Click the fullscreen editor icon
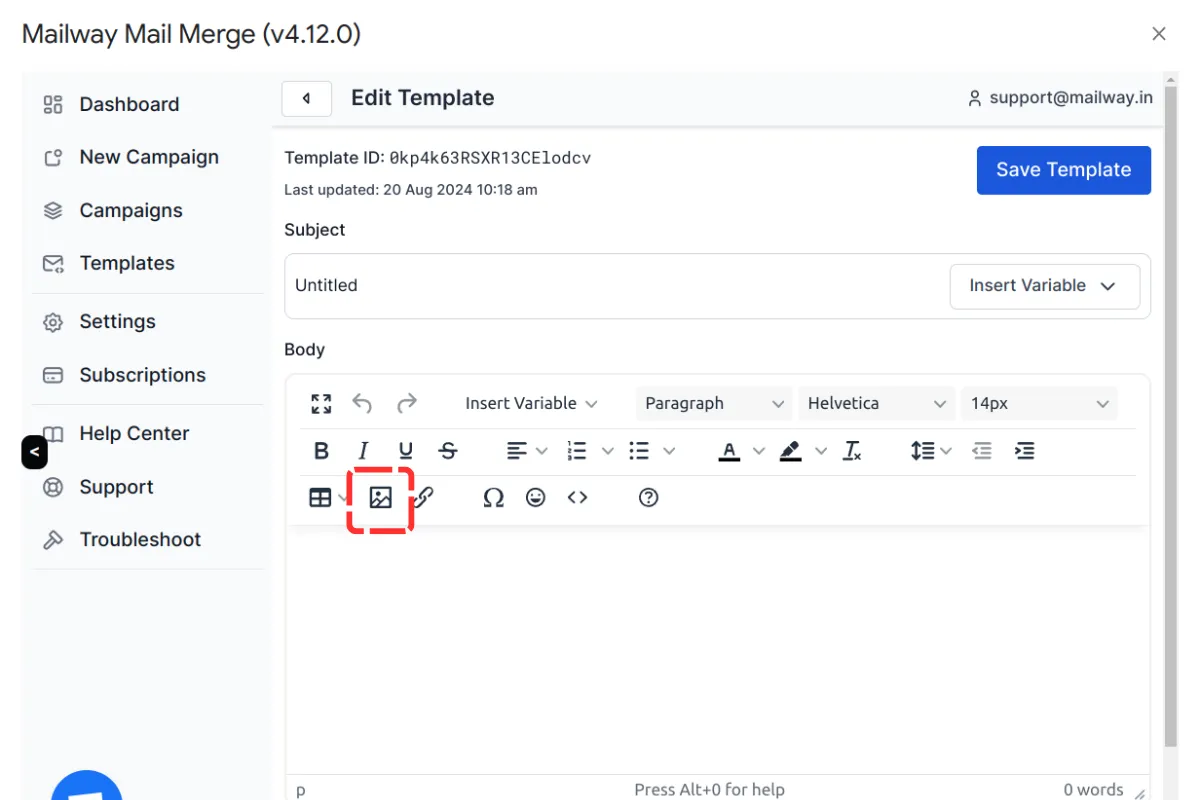This screenshot has height=800, width=1200. point(321,403)
